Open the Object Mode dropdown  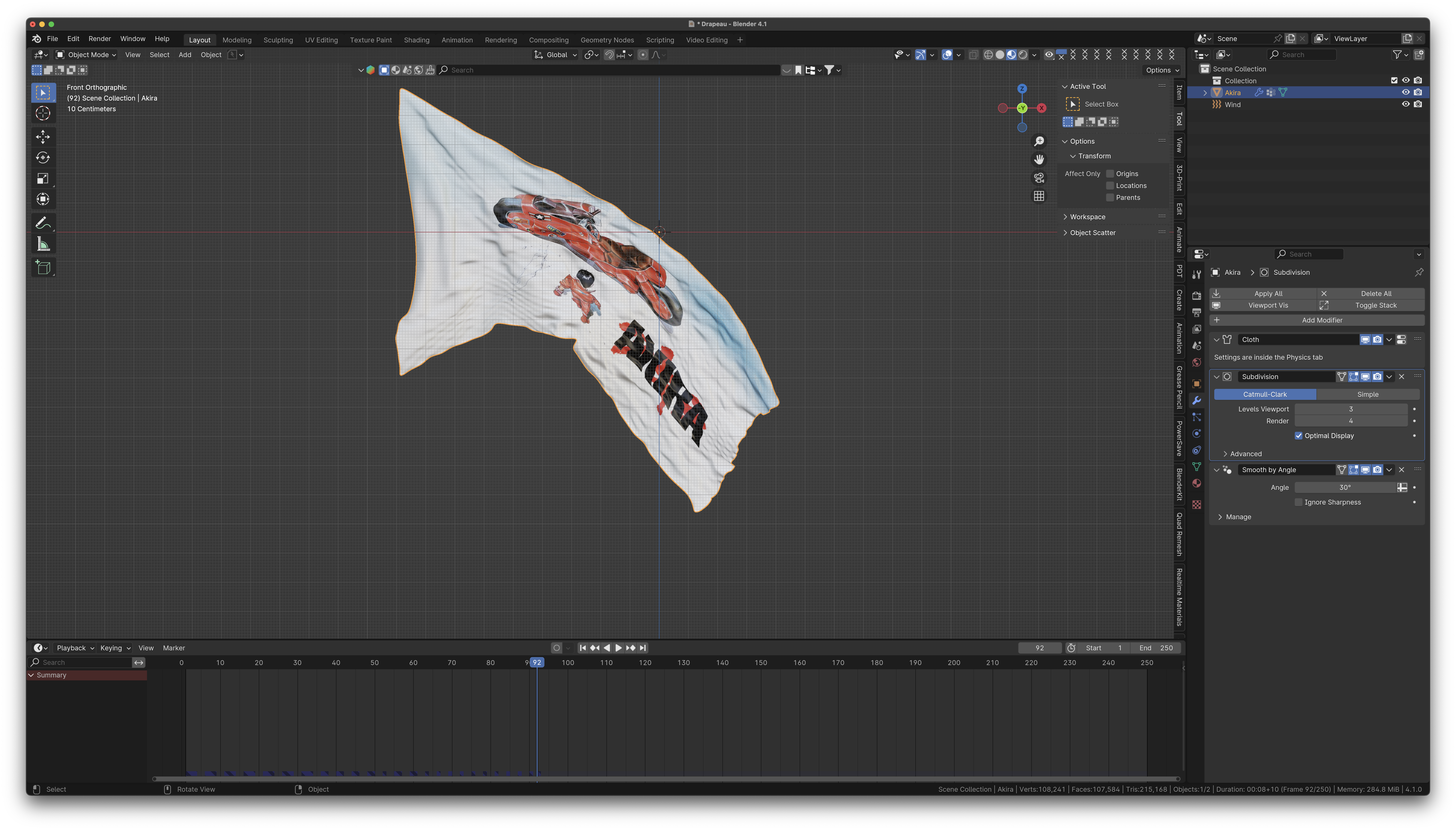click(x=86, y=55)
